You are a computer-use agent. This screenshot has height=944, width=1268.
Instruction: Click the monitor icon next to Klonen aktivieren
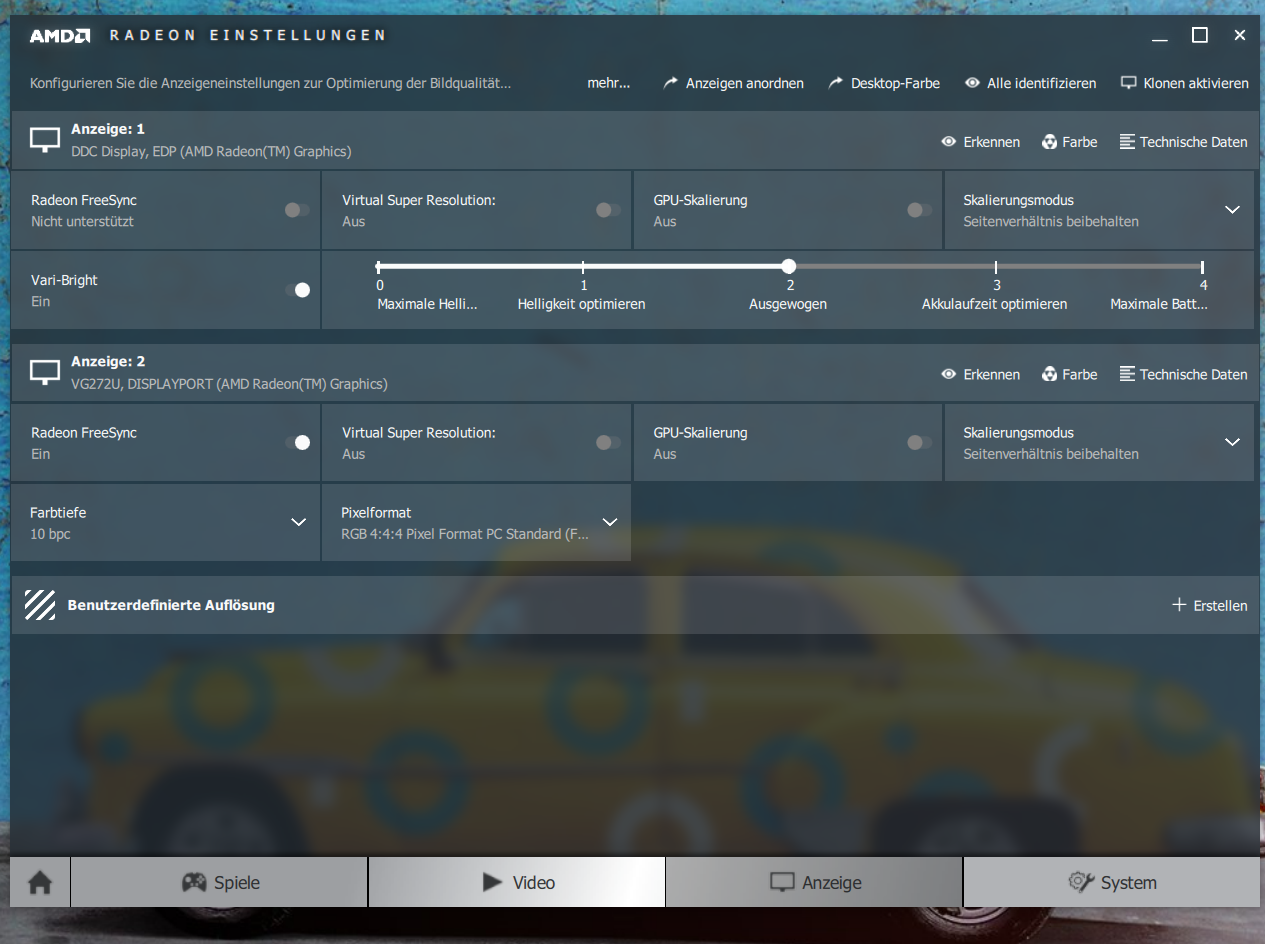click(1129, 83)
